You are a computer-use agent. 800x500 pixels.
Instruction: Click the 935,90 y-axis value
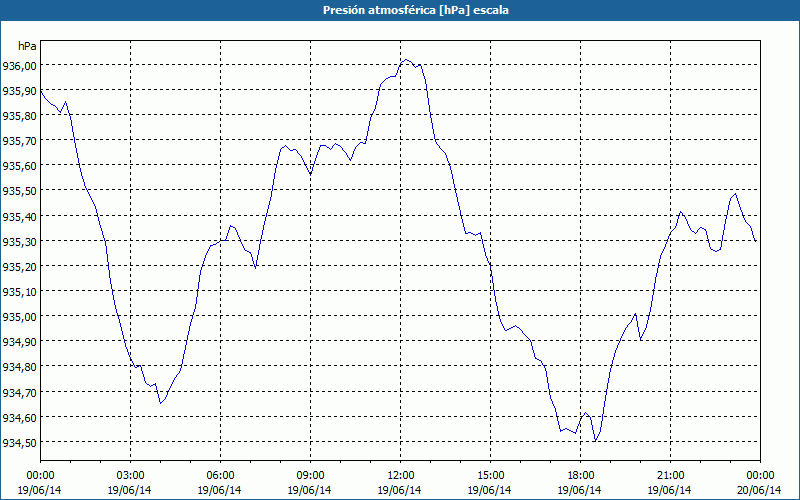(19, 91)
